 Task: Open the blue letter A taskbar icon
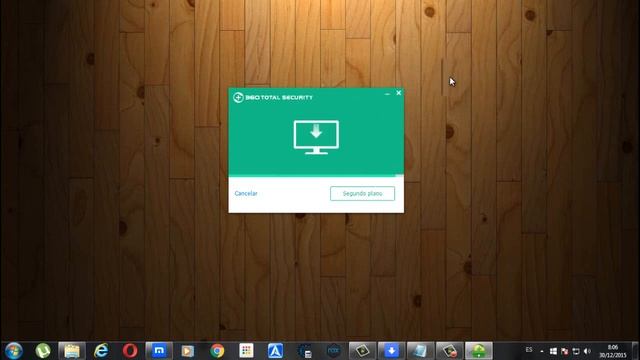[x=275, y=351]
